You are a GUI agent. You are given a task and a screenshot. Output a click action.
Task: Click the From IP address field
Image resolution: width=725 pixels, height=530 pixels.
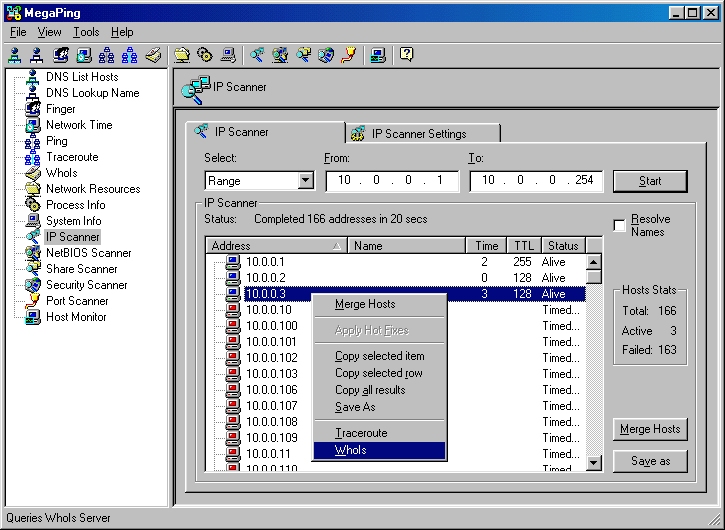(392, 180)
